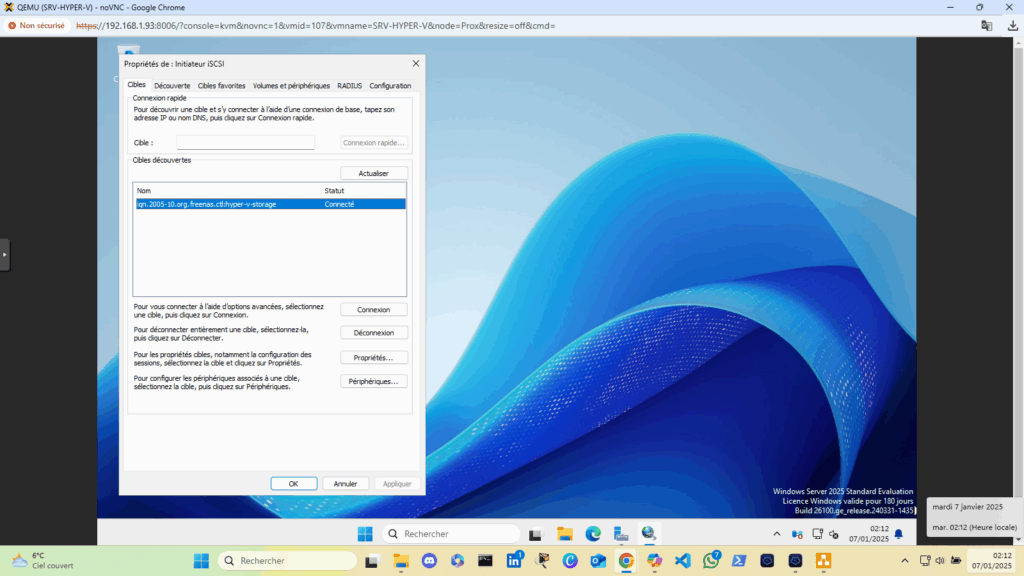Click the VM tray network icon
1024x576 pixels.
tap(817, 534)
